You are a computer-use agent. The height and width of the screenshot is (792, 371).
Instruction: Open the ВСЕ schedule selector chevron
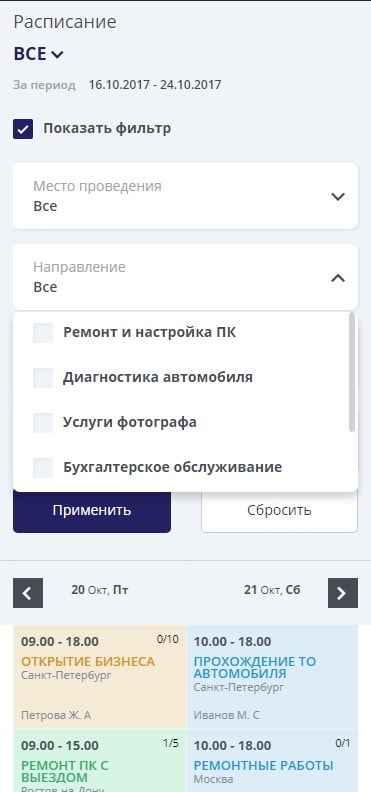58,55
